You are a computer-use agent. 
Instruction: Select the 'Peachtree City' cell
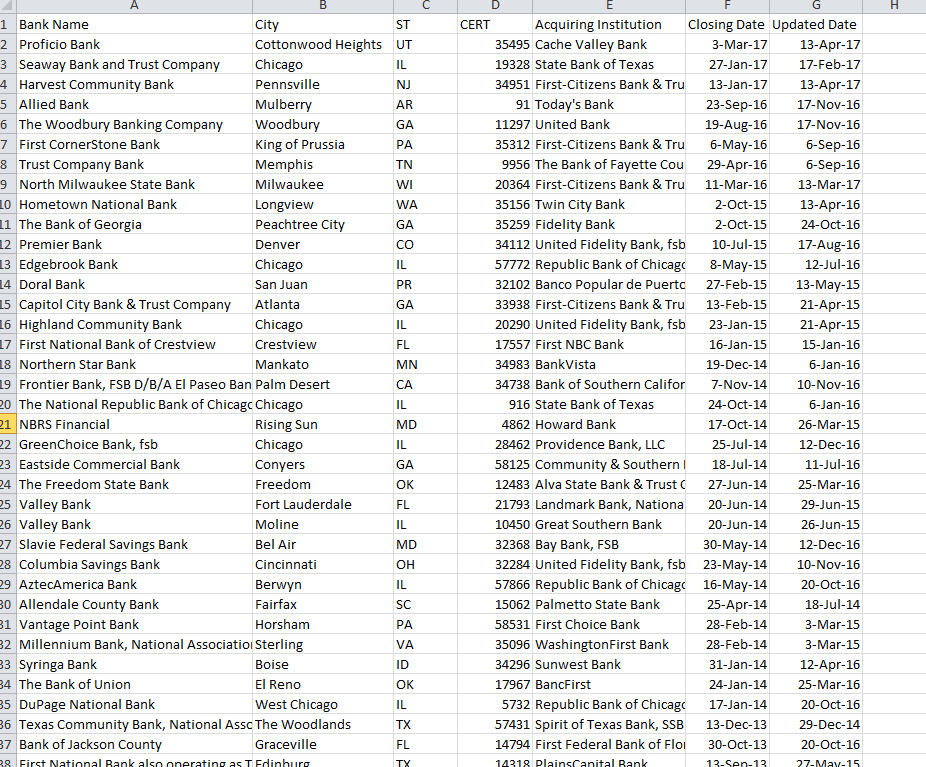[322, 225]
